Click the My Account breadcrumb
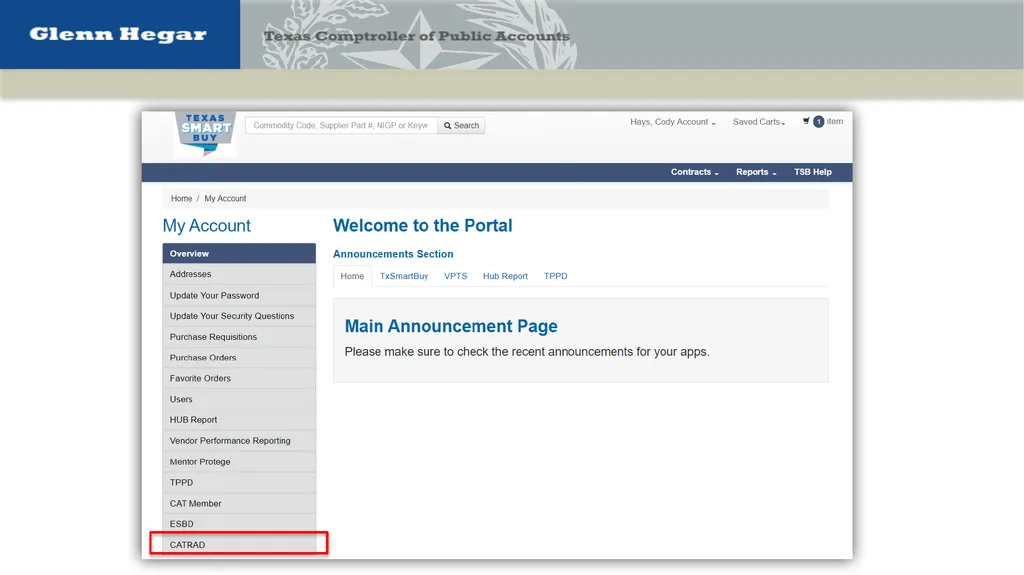1024x575 pixels. pyautogui.click(x=225, y=199)
